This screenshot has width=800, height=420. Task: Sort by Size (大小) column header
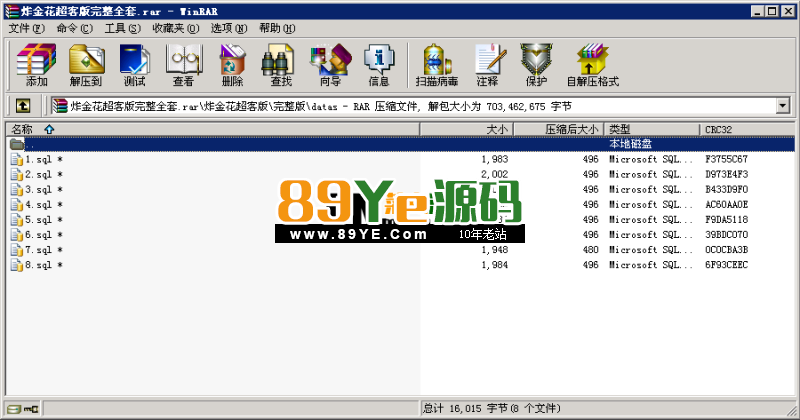coord(466,129)
